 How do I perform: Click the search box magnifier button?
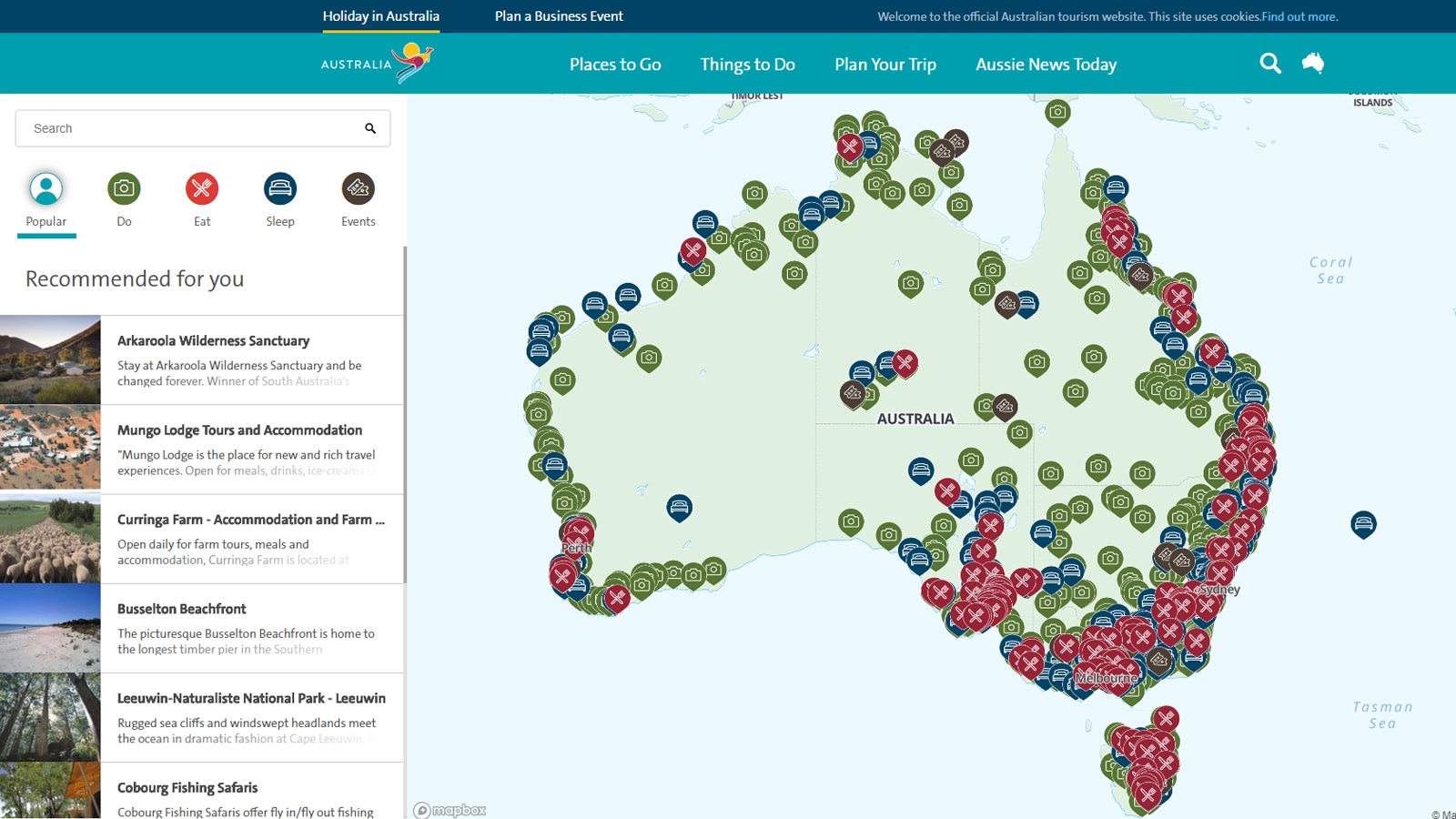pos(370,128)
